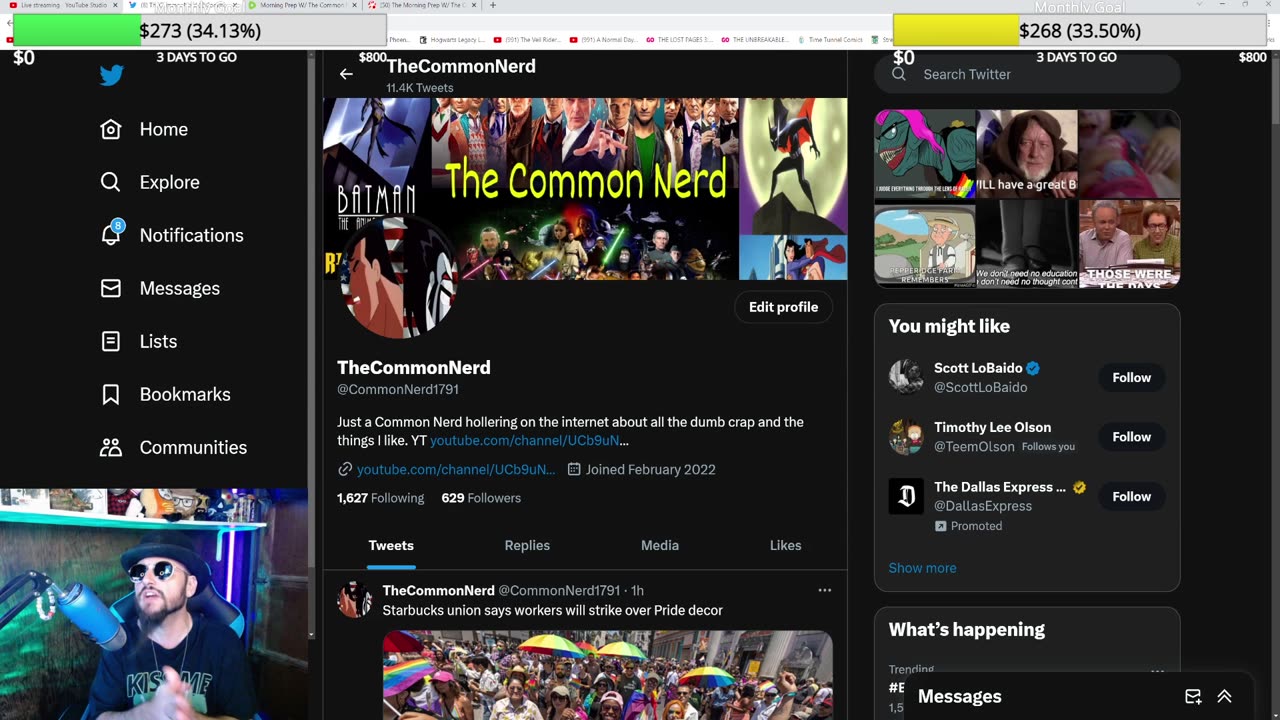Click the Twitter bird logo
This screenshot has height=720, width=1280.
(x=111, y=75)
